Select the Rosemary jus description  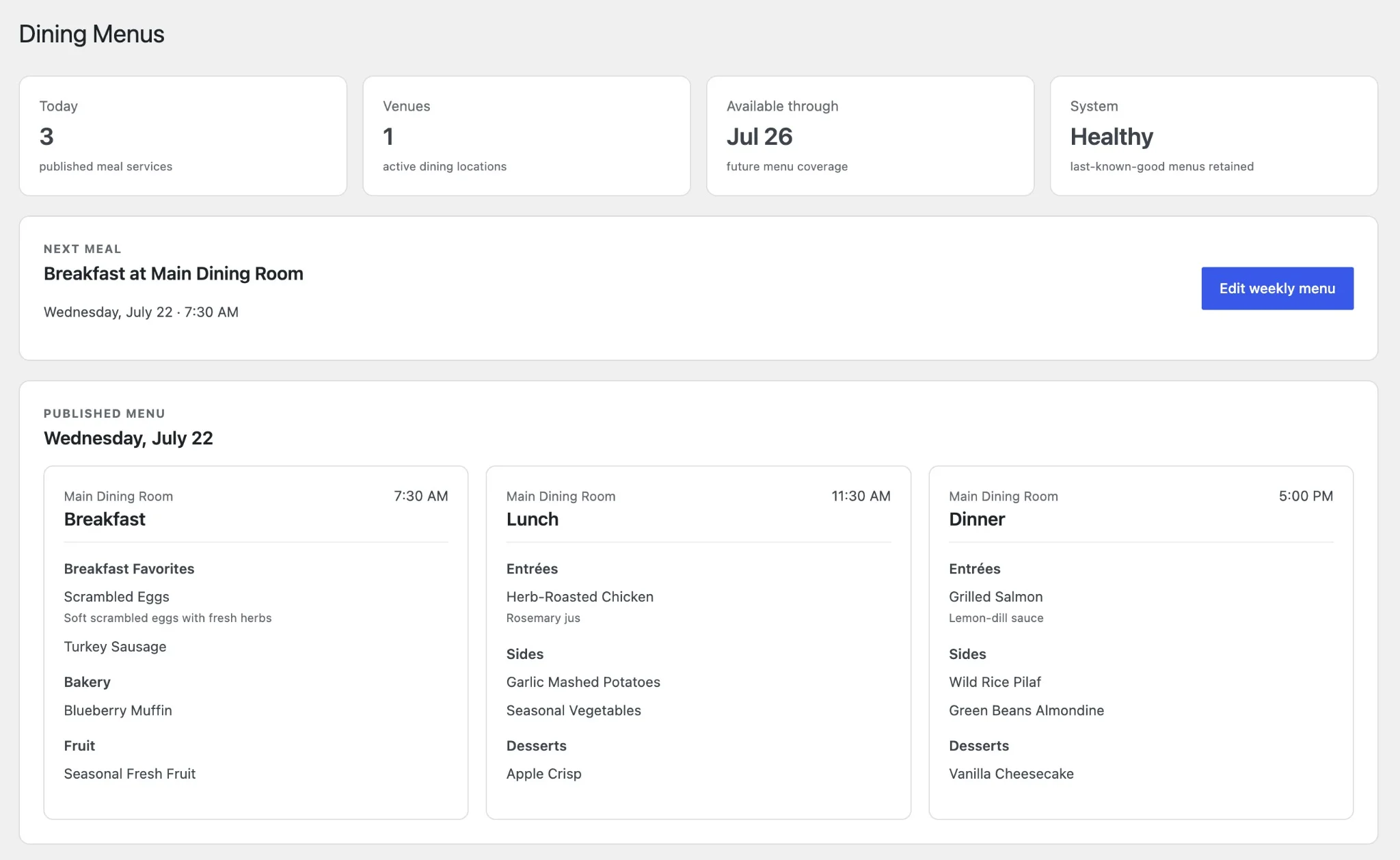[x=543, y=618]
